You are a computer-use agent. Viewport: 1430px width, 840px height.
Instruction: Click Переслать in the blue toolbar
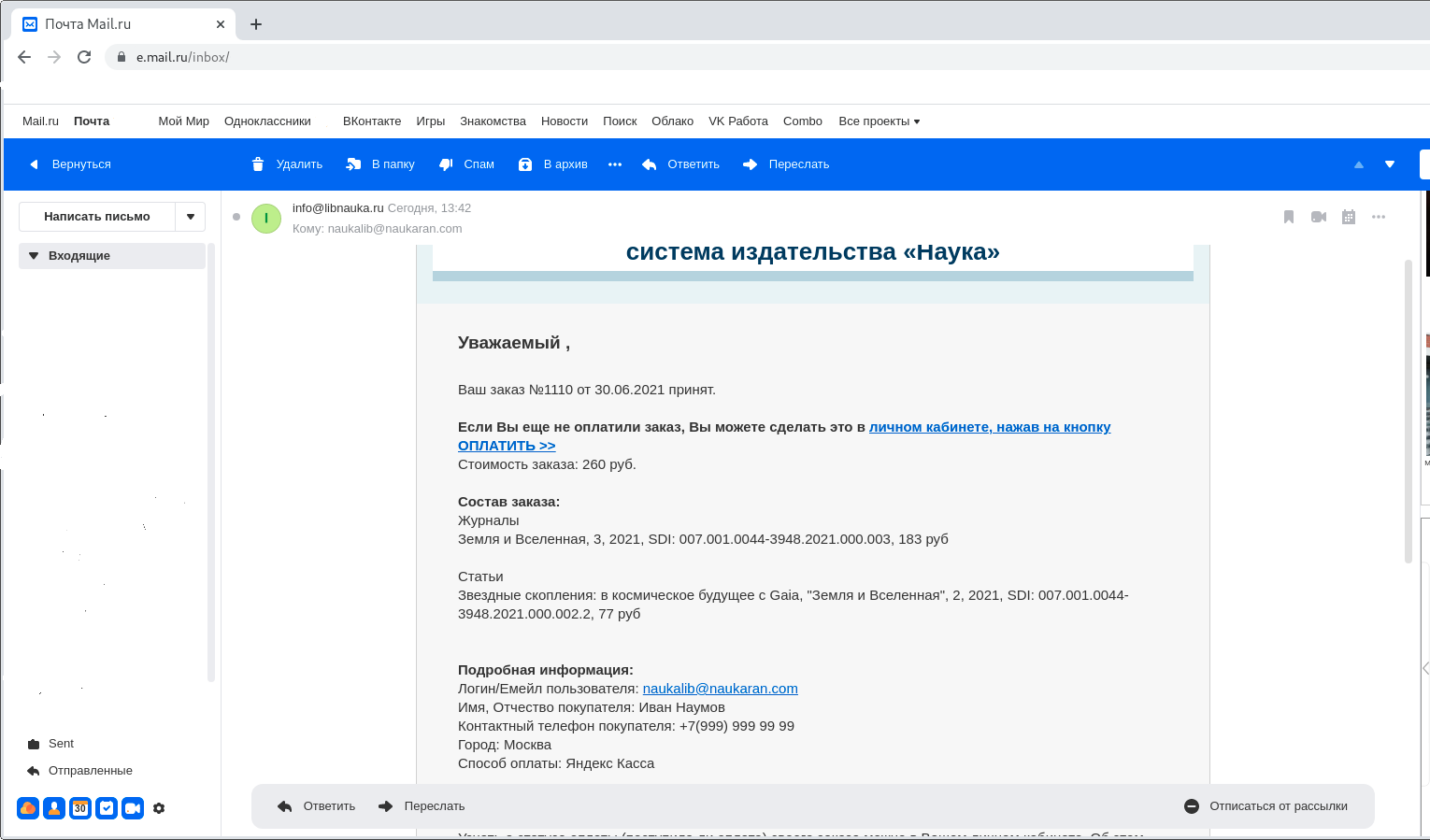tap(786, 164)
